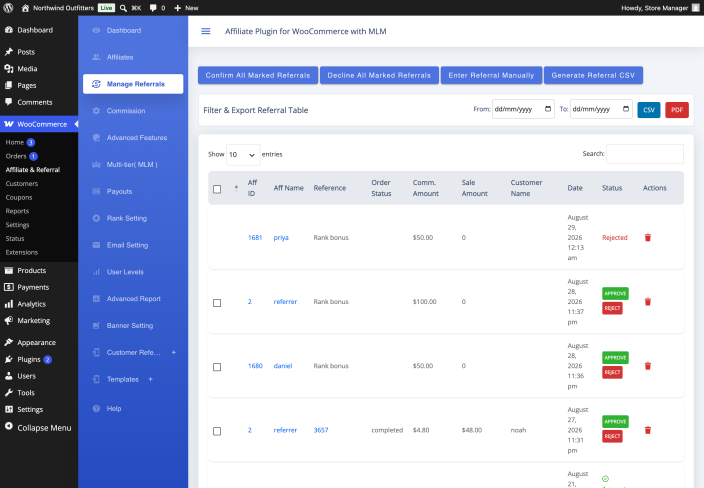Click the Help question icon
The height and width of the screenshot is (488, 704).
click(96, 409)
